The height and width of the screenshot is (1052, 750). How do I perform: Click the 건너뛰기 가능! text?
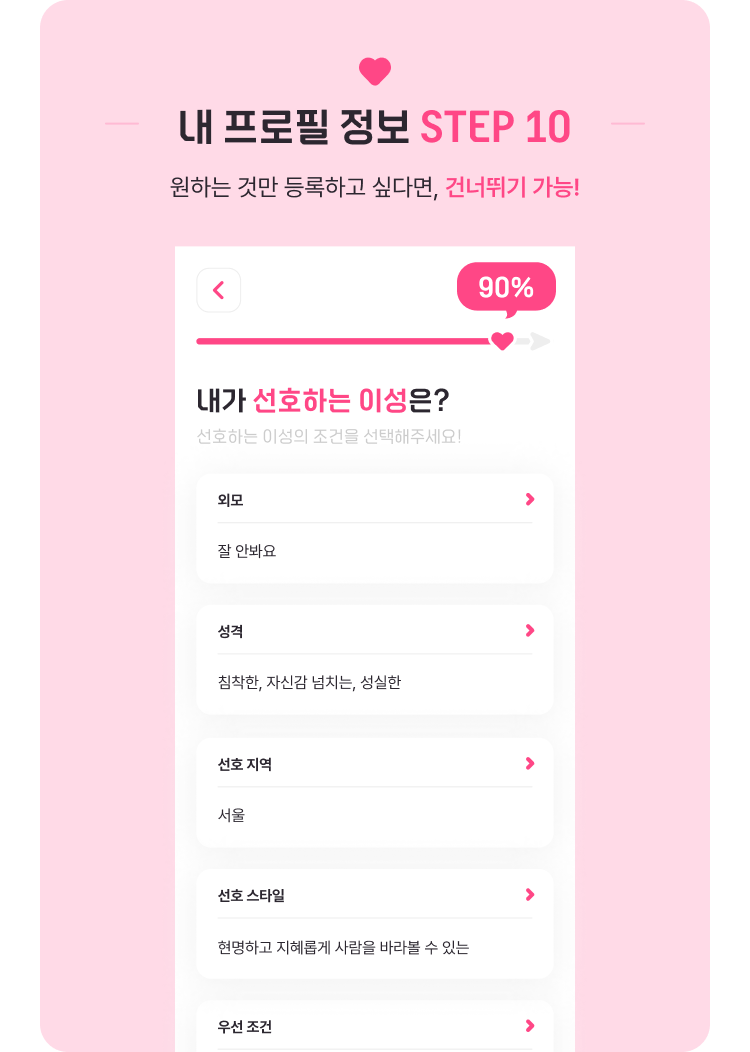coord(513,187)
